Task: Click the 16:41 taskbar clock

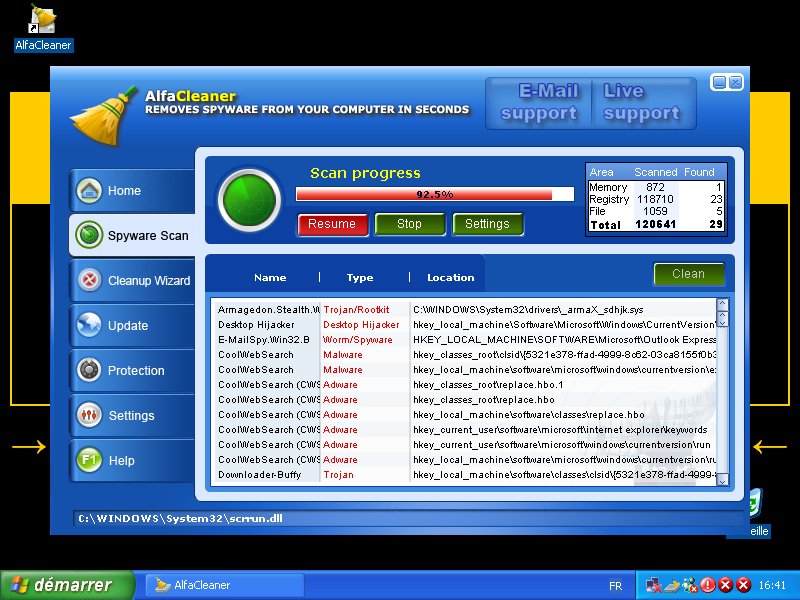Action: pos(772,585)
